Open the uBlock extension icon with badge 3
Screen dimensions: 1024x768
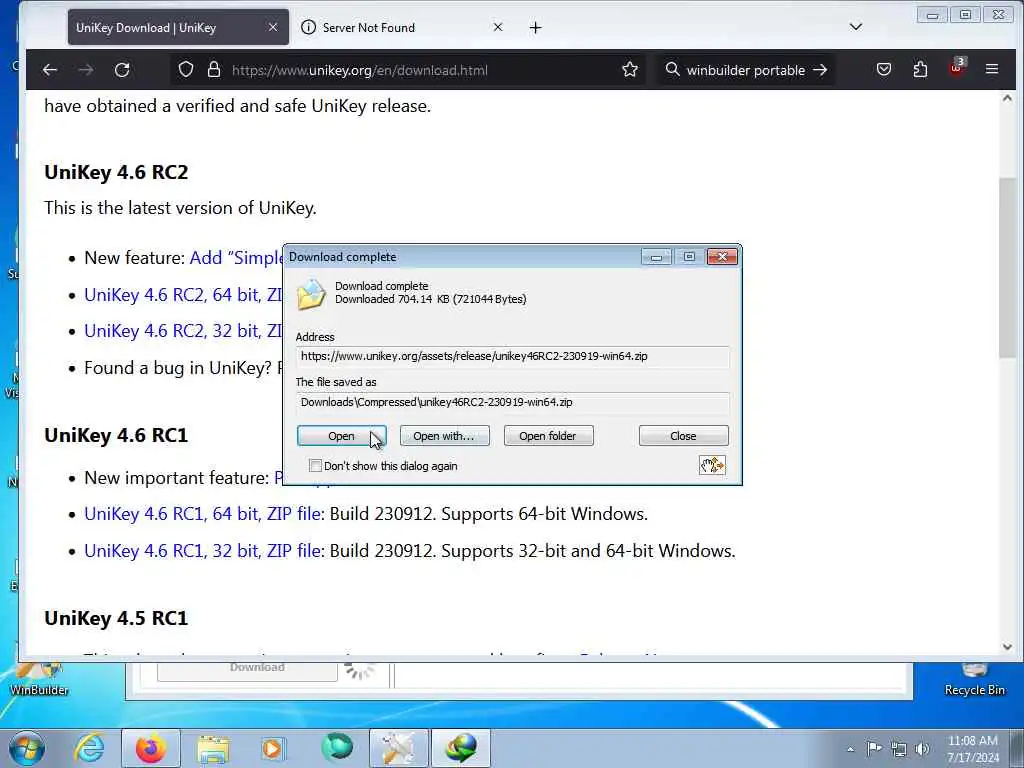pyautogui.click(x=957, y=68)
